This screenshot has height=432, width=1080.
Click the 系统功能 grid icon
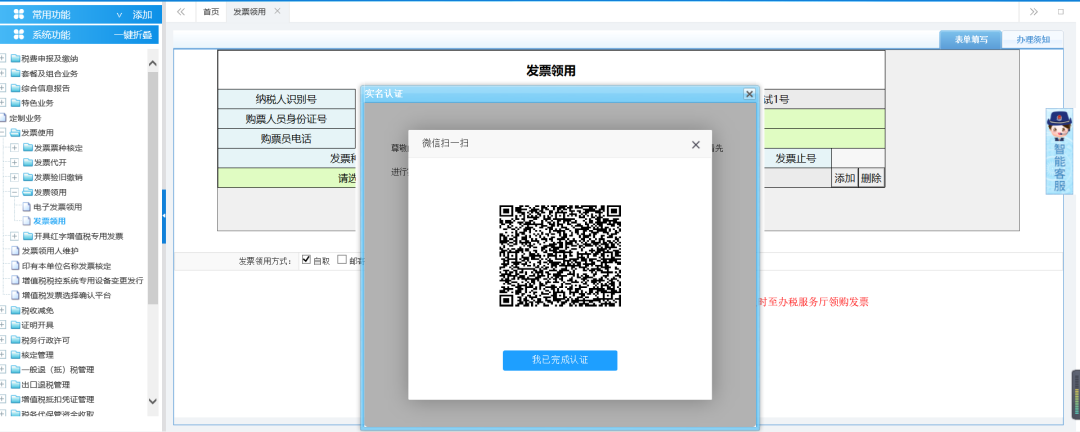(19, 34)
